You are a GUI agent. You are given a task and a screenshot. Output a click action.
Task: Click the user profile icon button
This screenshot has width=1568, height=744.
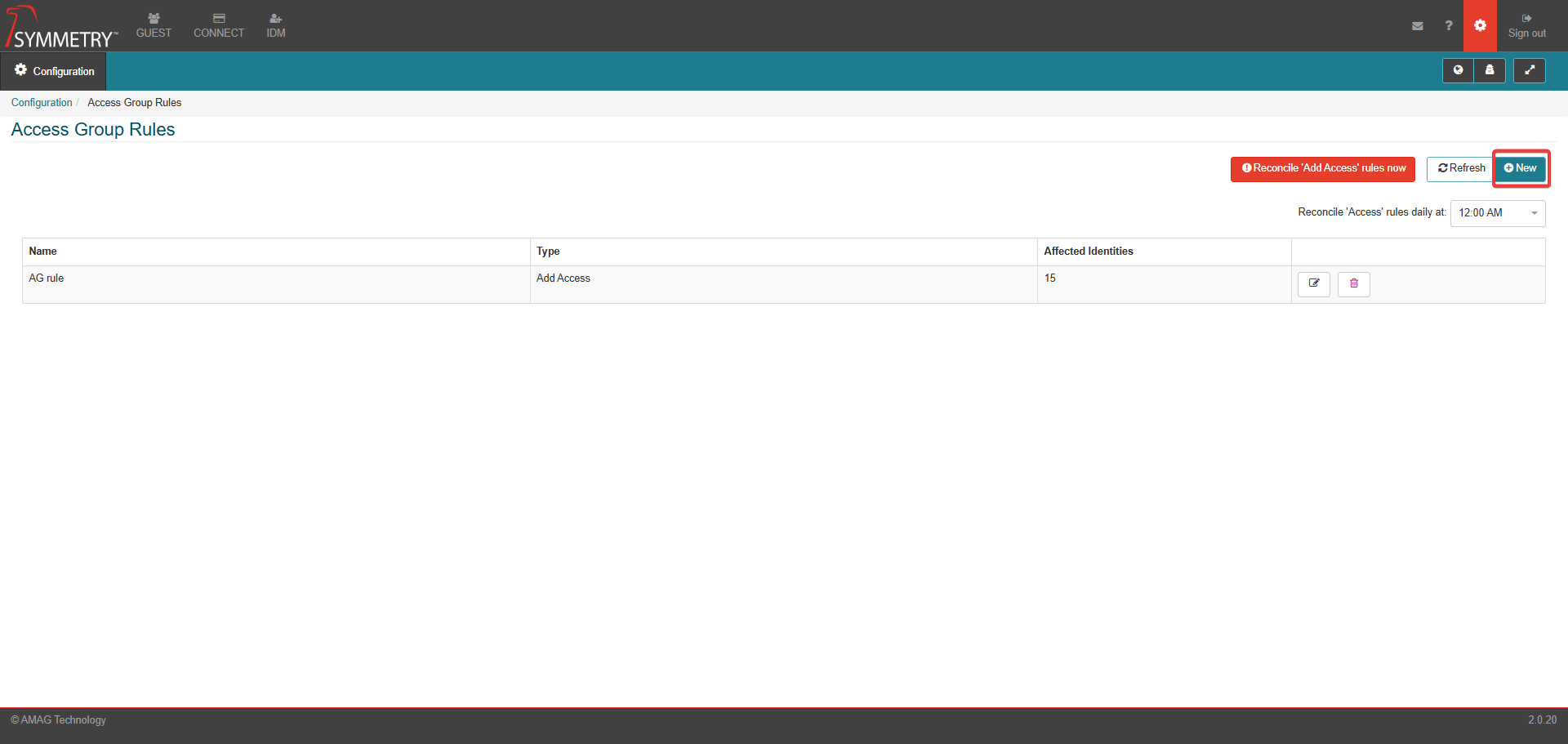1490,71
